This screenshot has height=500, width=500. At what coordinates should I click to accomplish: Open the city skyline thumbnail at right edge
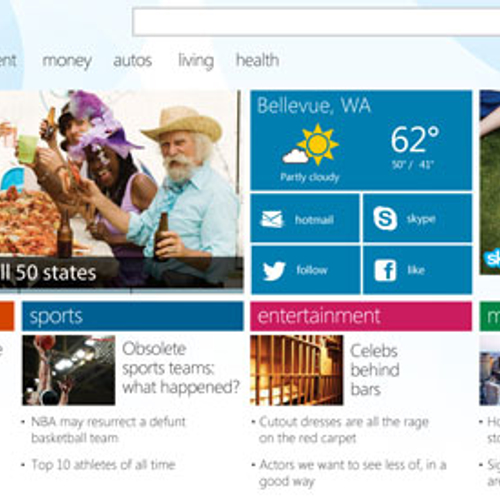pyautogui.click(x=490, y=370)
